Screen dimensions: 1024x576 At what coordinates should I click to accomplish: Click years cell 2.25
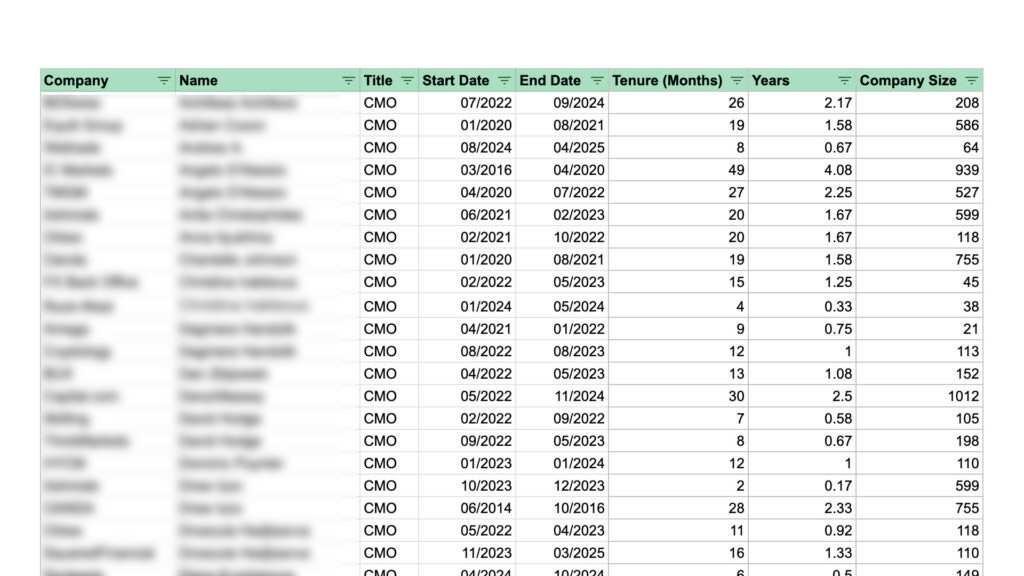click(802, 192)
